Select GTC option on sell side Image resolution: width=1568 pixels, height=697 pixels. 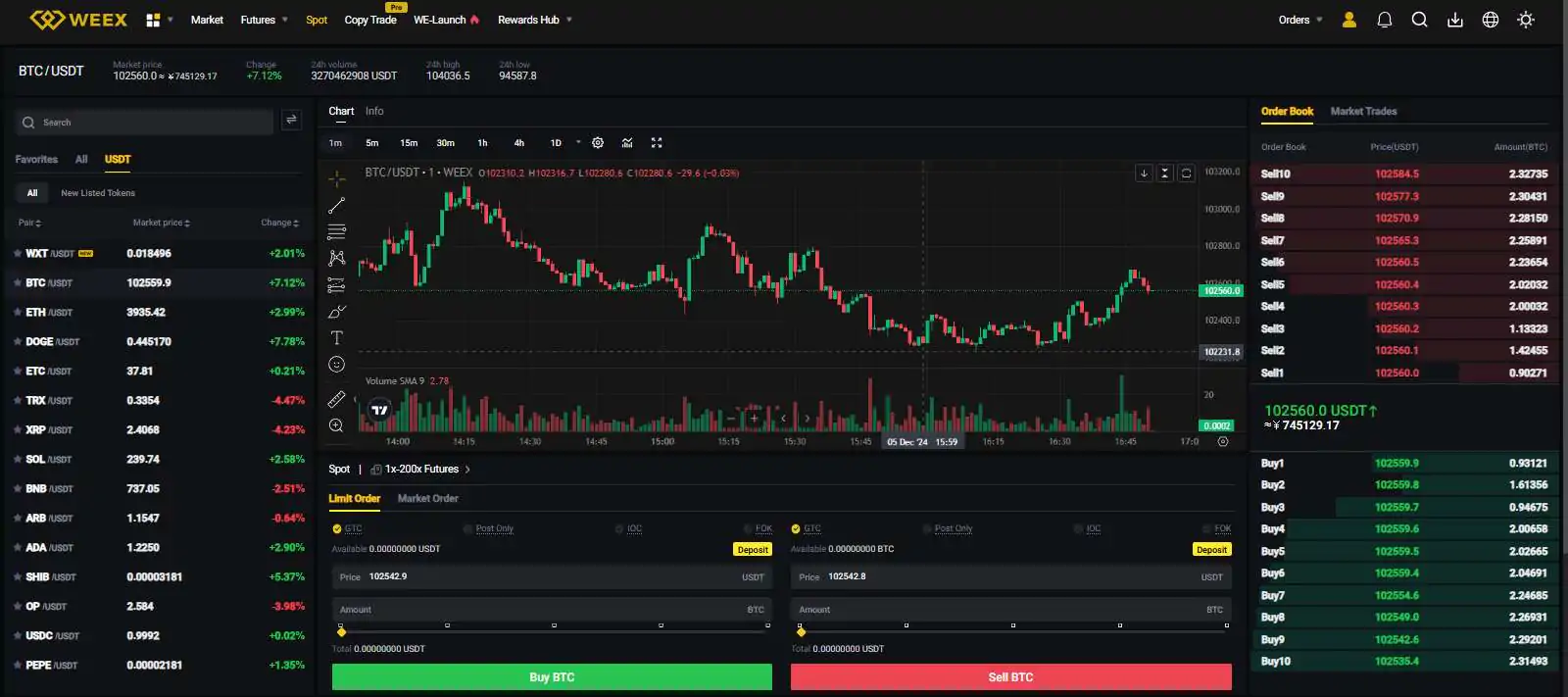coord(806,528)
